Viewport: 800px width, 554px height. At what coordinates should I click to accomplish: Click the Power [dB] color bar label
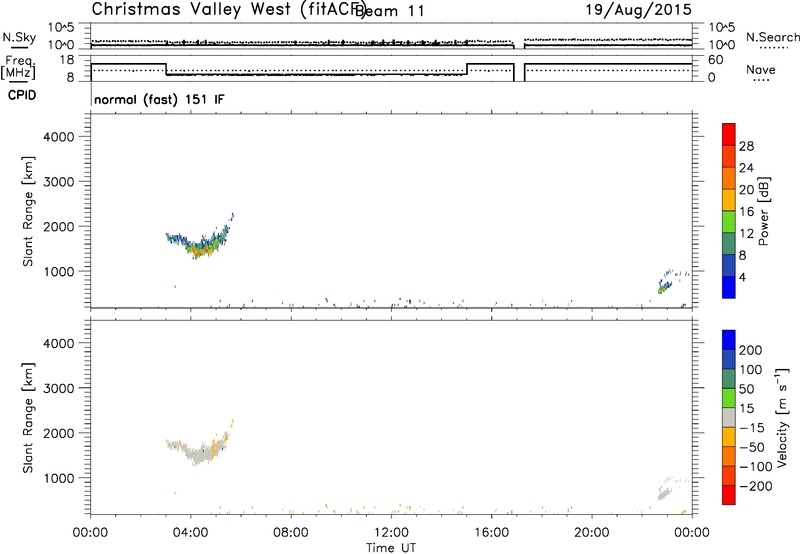point(764,211)
